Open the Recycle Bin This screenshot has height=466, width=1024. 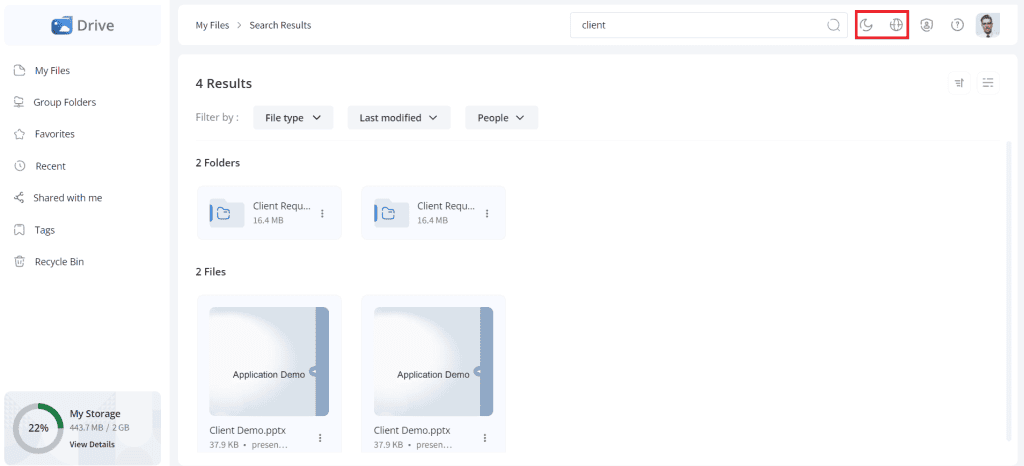click(x=49, y=262)
